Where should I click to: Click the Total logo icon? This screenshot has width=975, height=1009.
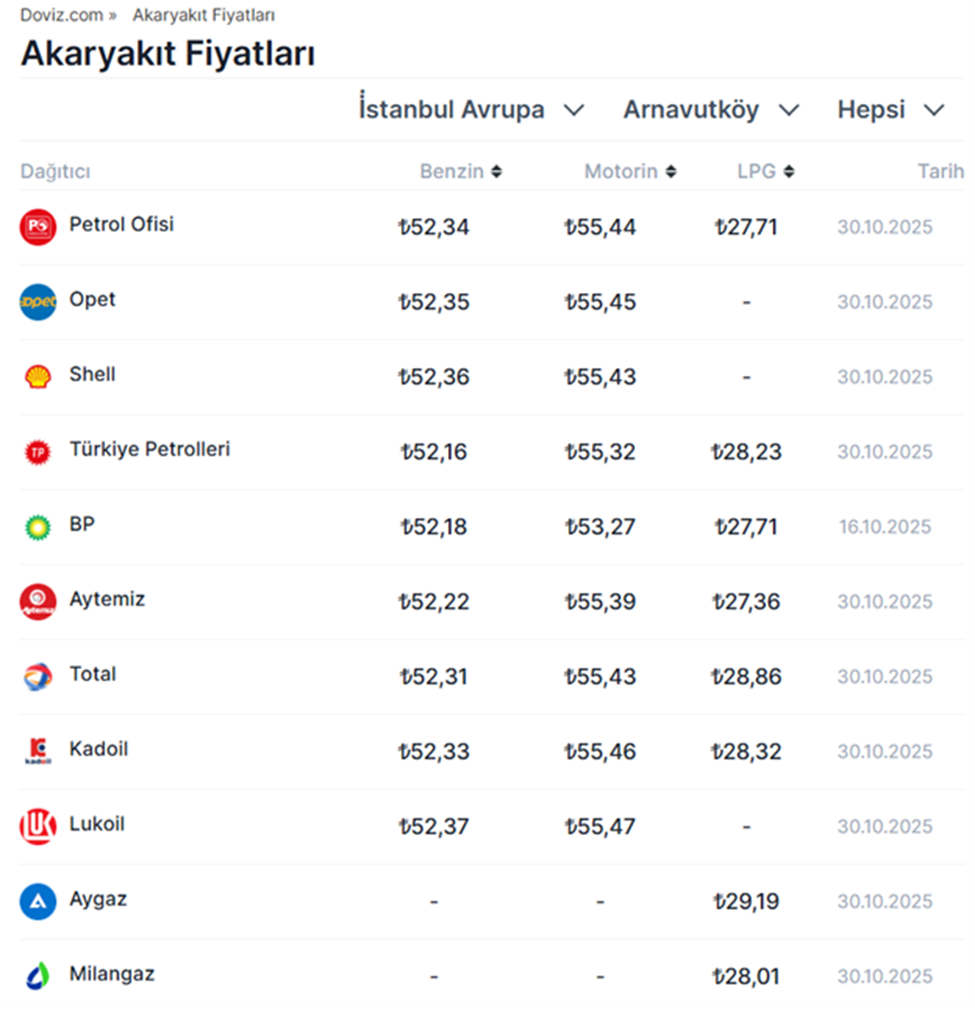tap(38, 677)
